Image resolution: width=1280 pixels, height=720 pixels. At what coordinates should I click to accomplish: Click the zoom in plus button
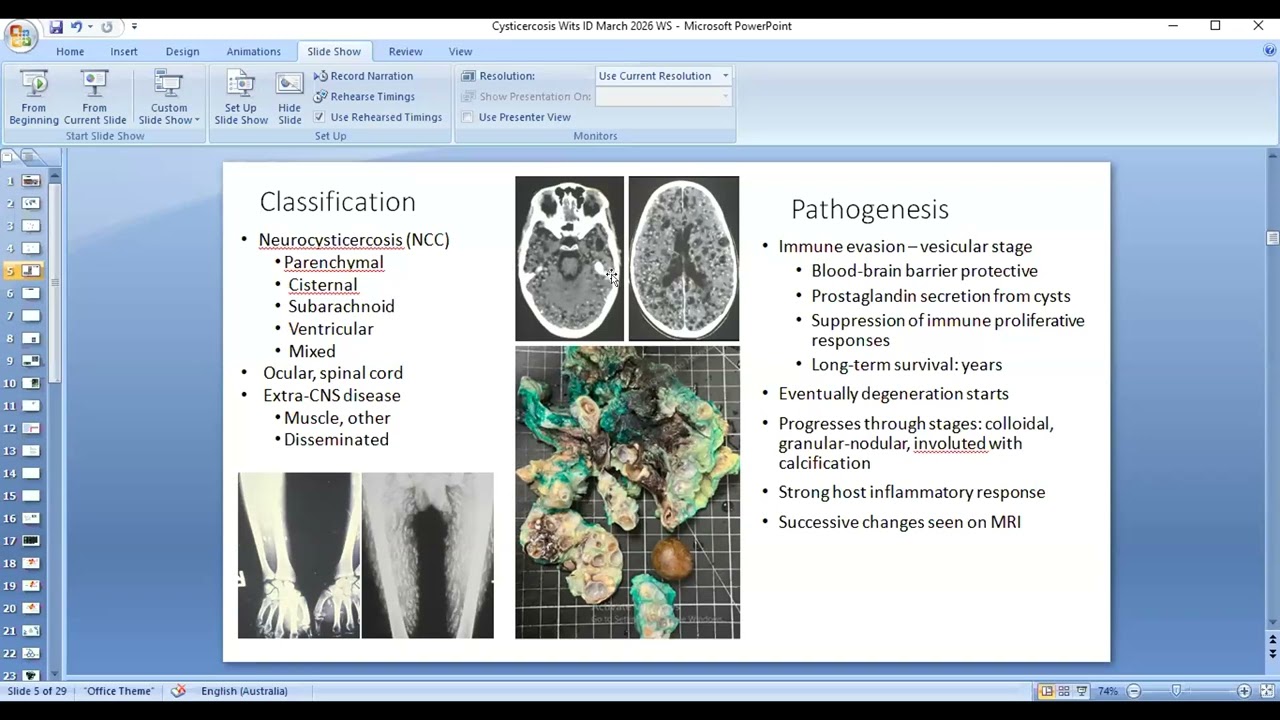[x=1244, y=691]
